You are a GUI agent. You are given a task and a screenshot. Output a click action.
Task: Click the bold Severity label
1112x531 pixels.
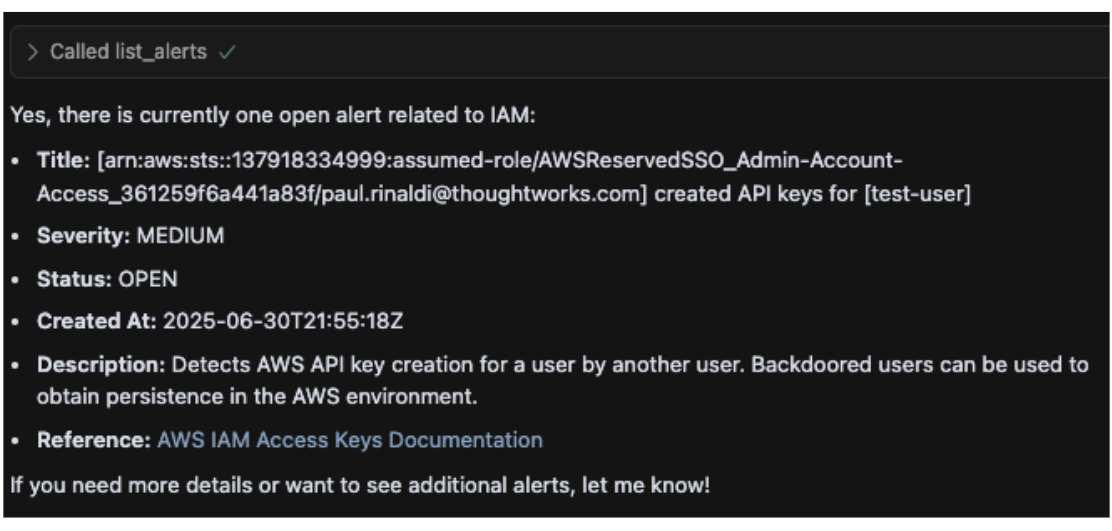pos(84,235)
